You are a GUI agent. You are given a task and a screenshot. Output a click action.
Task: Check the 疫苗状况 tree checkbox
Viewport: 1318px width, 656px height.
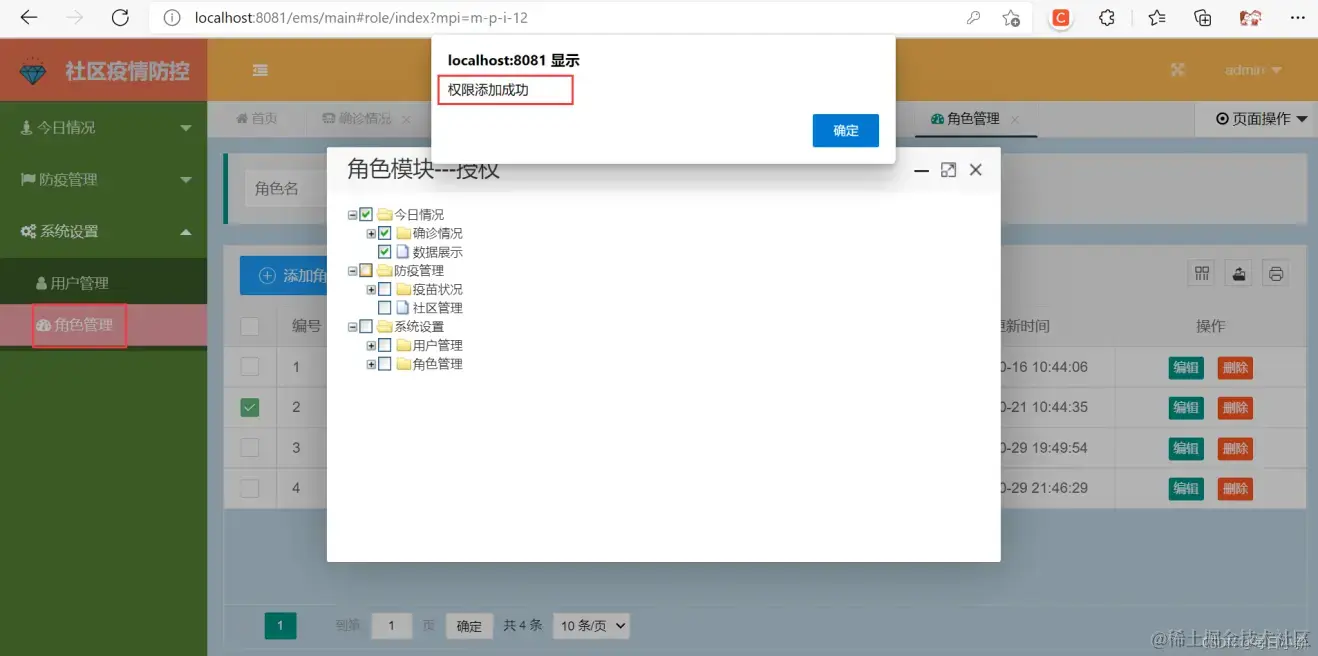click(x=385, y=289)
